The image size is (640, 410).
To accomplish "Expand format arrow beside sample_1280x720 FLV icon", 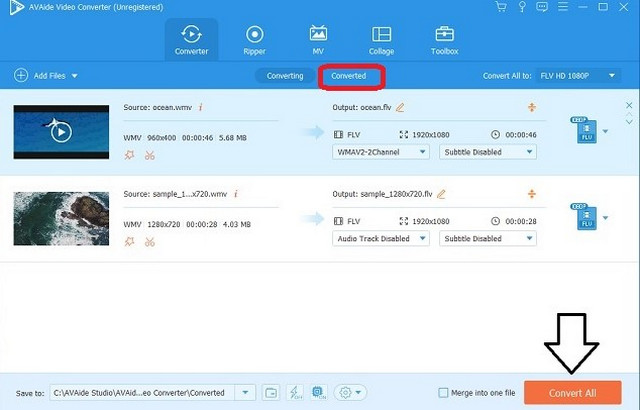I will tap(606, 218).
